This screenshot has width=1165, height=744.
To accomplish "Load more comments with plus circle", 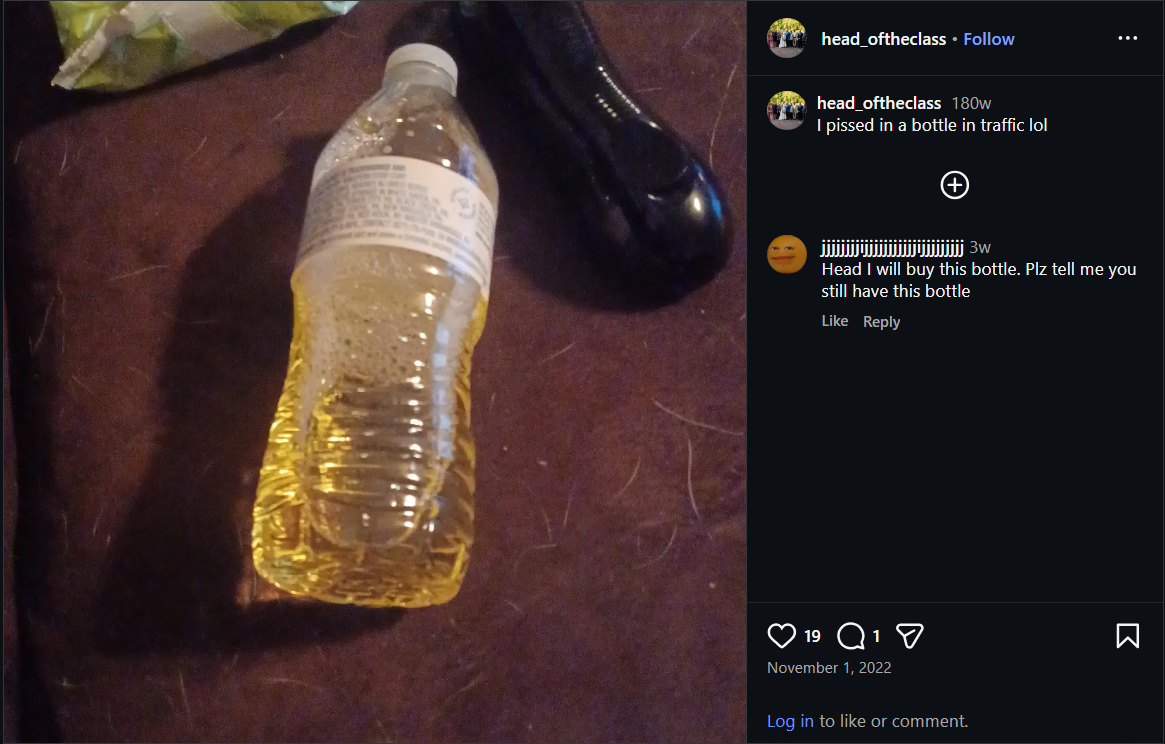I will [955, 185].
